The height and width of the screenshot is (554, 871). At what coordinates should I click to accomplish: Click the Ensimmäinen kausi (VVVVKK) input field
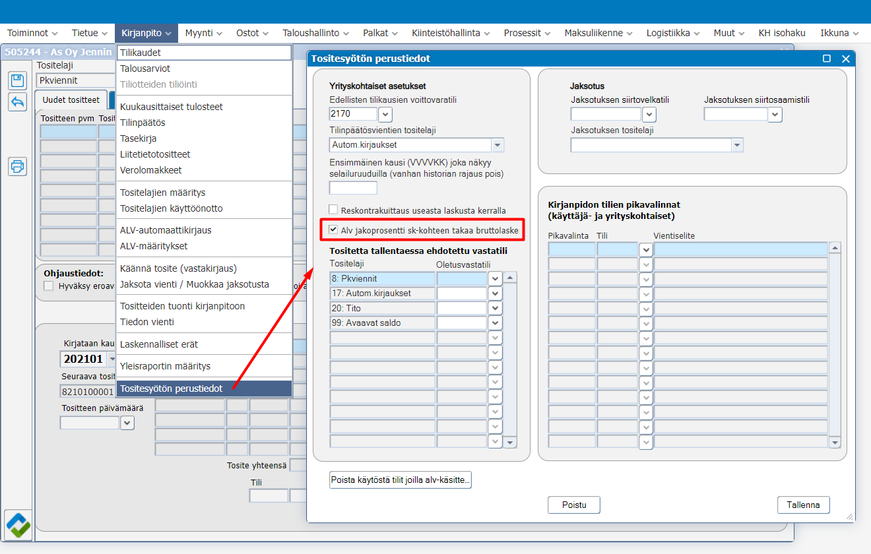pos(353,187)
